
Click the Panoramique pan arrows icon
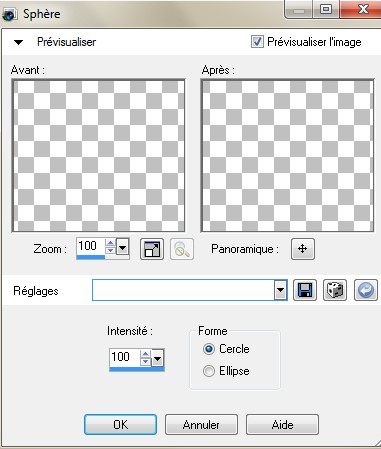[303, 249]
